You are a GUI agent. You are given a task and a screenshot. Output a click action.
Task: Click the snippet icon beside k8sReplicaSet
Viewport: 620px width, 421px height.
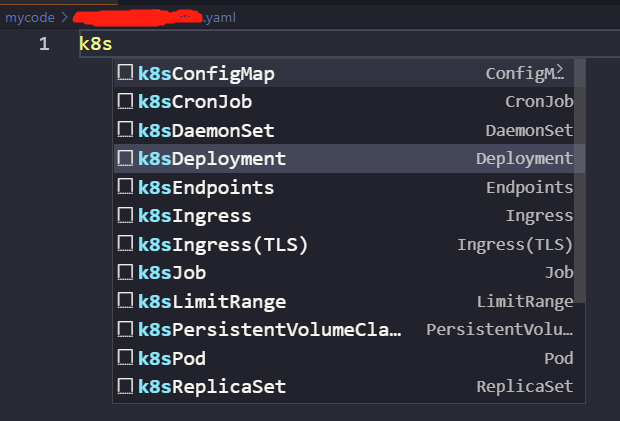pos(125,386)
